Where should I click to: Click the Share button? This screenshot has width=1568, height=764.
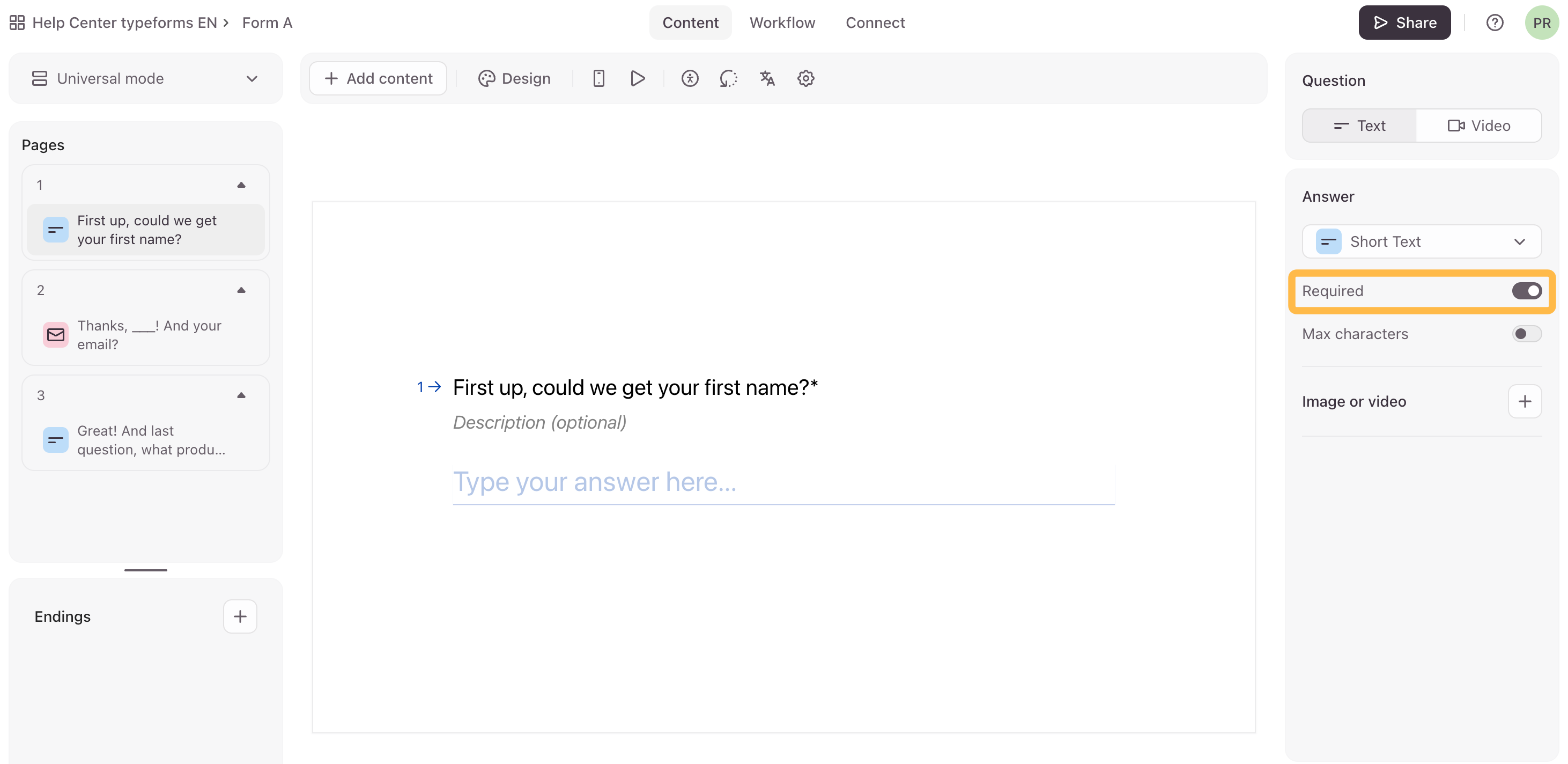coord(1404,23)
